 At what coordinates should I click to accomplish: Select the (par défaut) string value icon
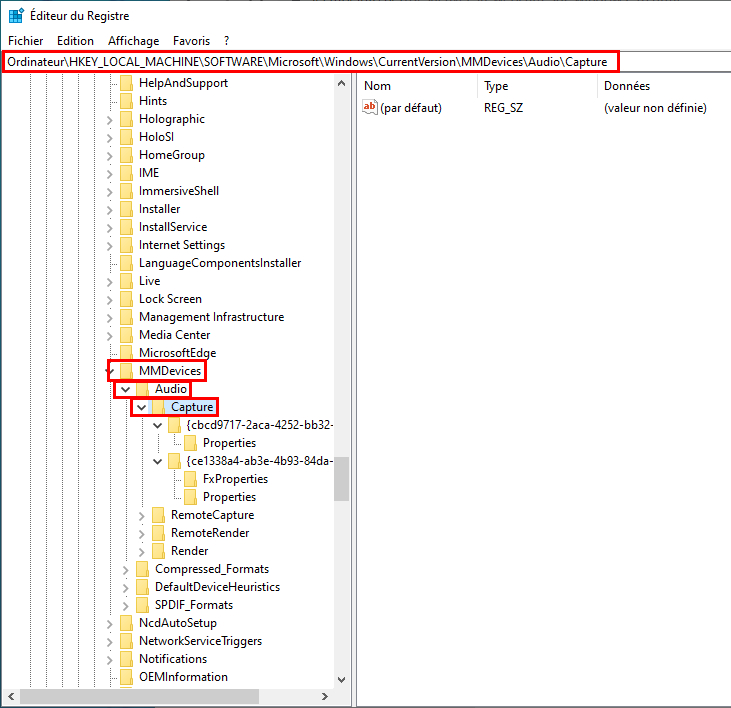pos(370,107)
